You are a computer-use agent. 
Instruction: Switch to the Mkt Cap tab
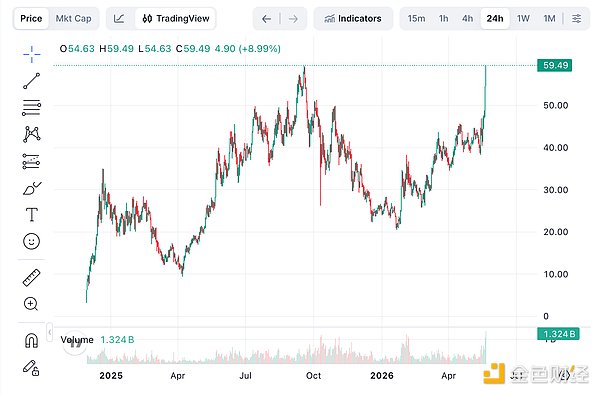click(x=73, y=18)
